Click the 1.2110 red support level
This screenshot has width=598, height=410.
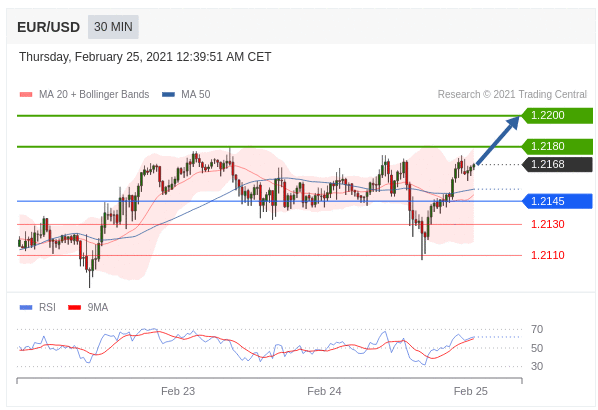[548, 255]
